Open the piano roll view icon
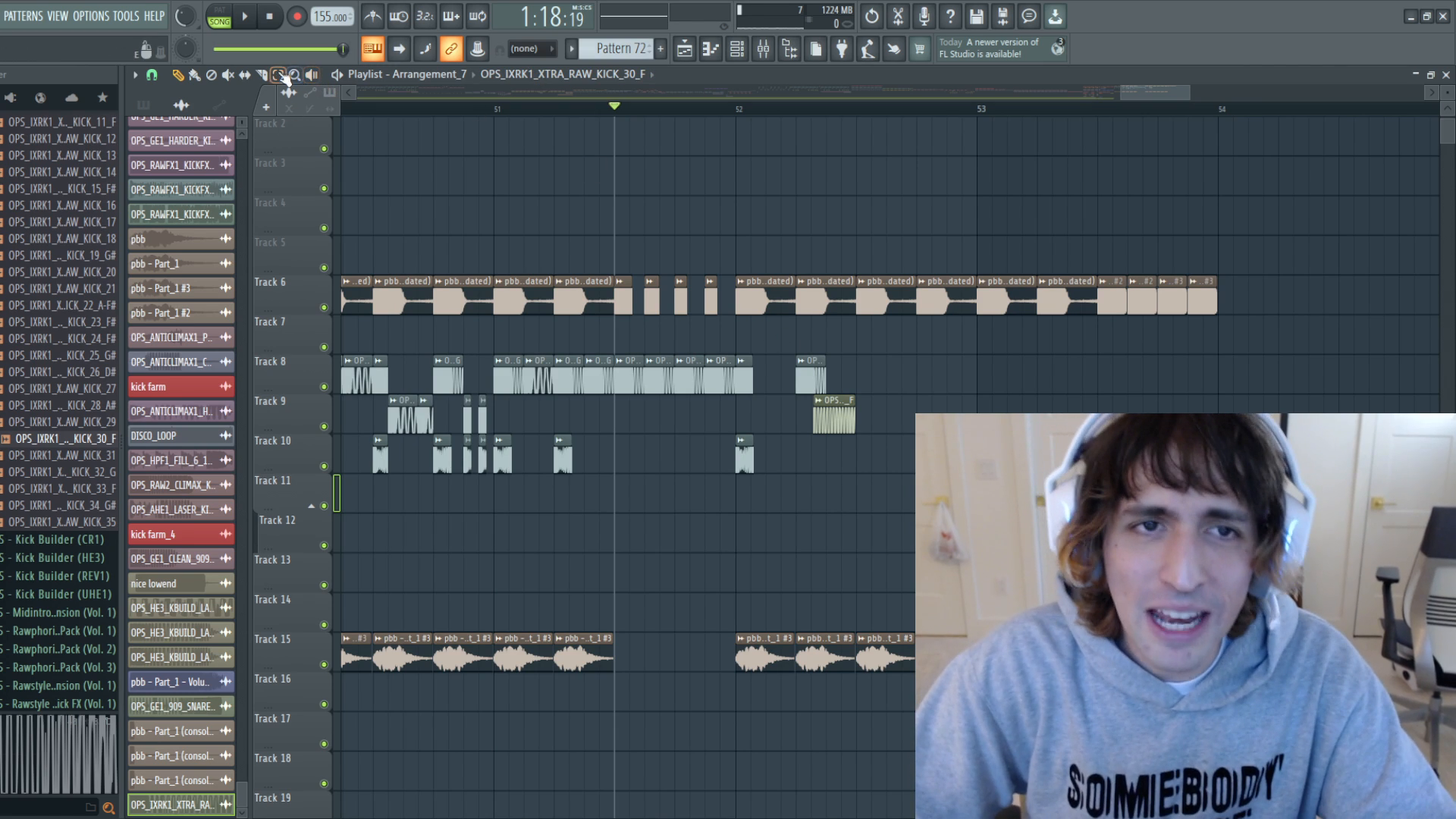This screenshot has width=1456, height=819. [x=711, y=49]
